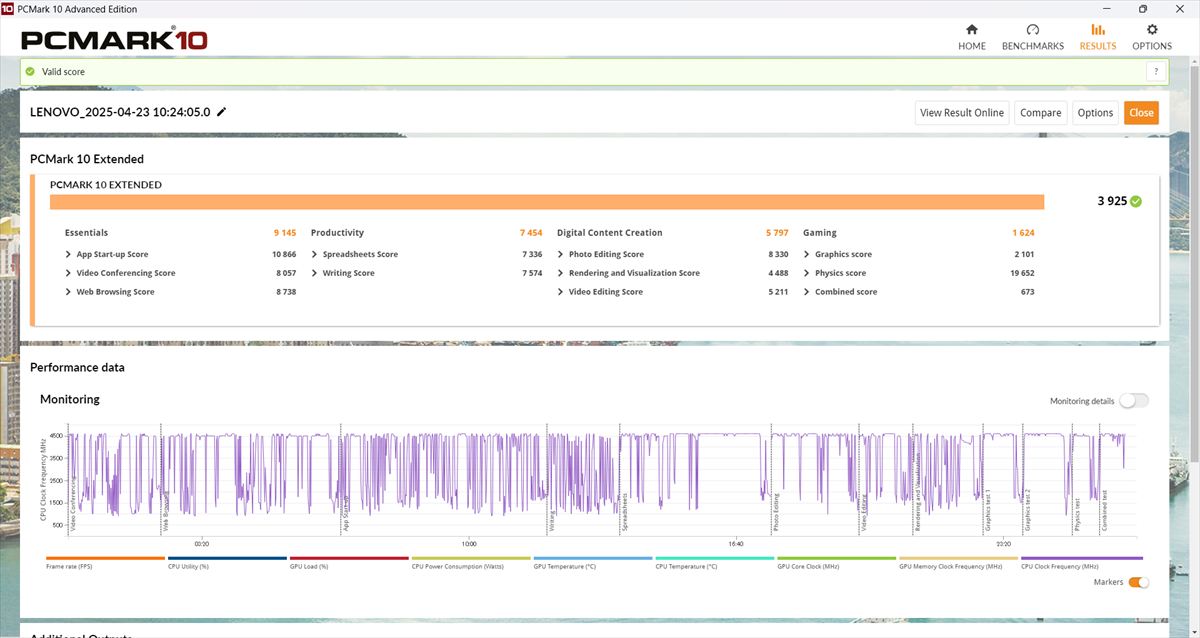Click the pencil icon to rename the result

(x=222, y=112)
